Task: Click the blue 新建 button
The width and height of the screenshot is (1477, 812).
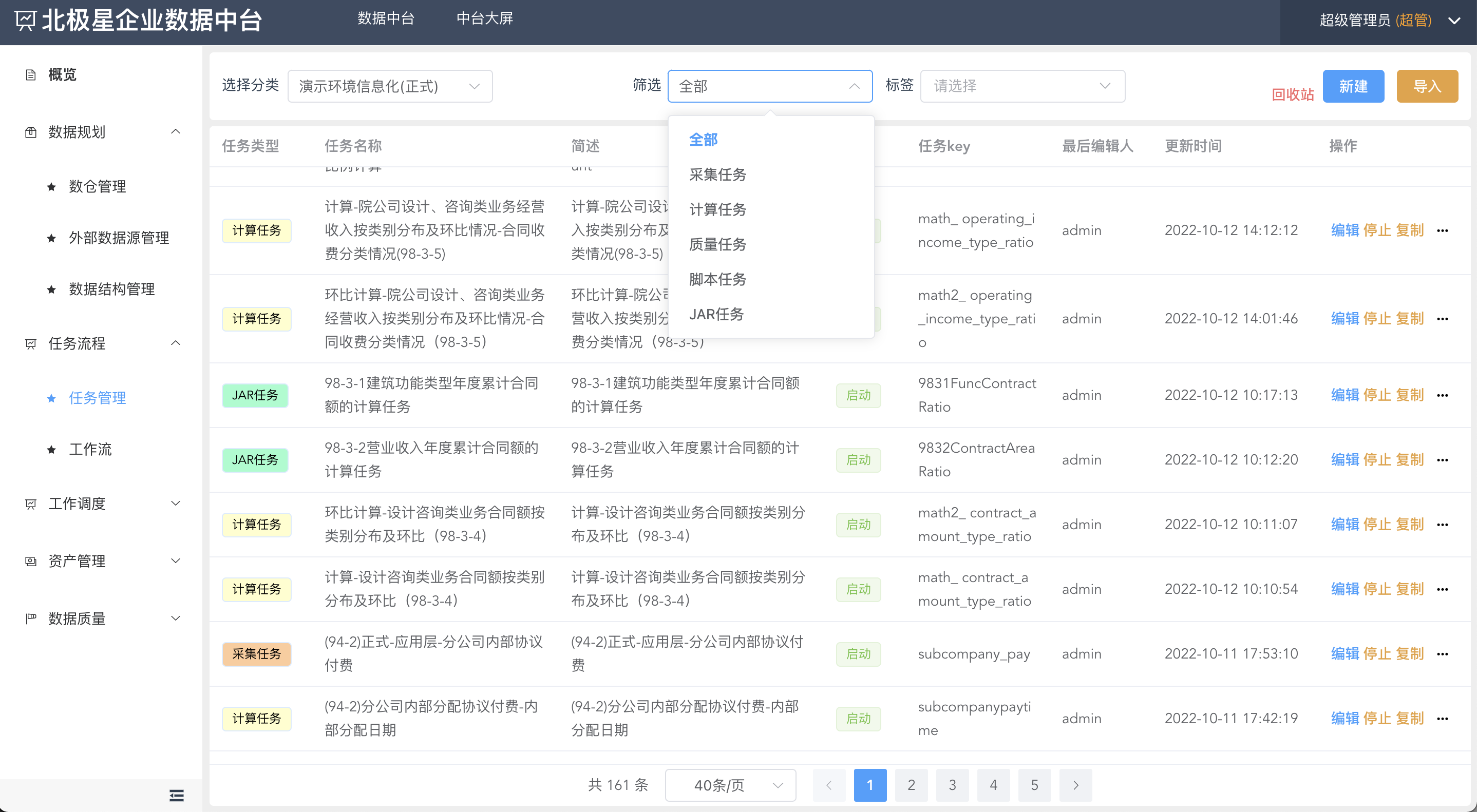Action: 1353,87
